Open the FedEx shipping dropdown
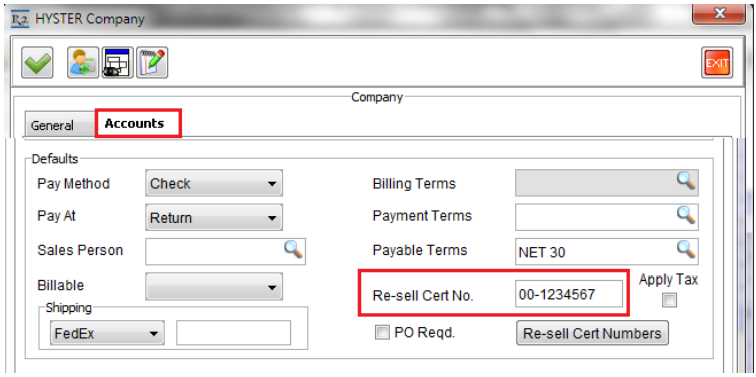The width and height of the screenshot is (756, 377). coord(107,333)
